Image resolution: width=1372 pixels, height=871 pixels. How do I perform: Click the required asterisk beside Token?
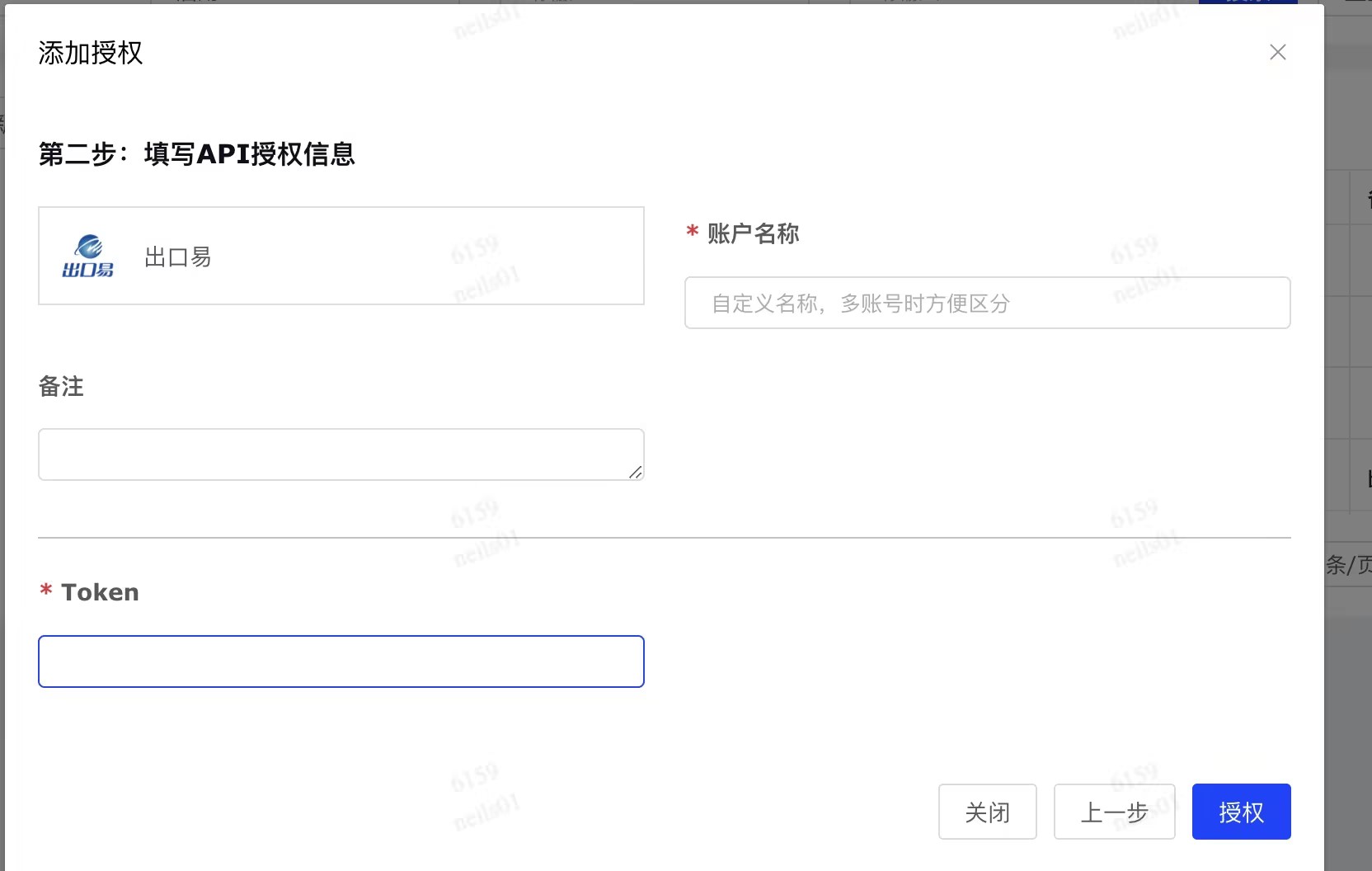(x=45, y=591)
